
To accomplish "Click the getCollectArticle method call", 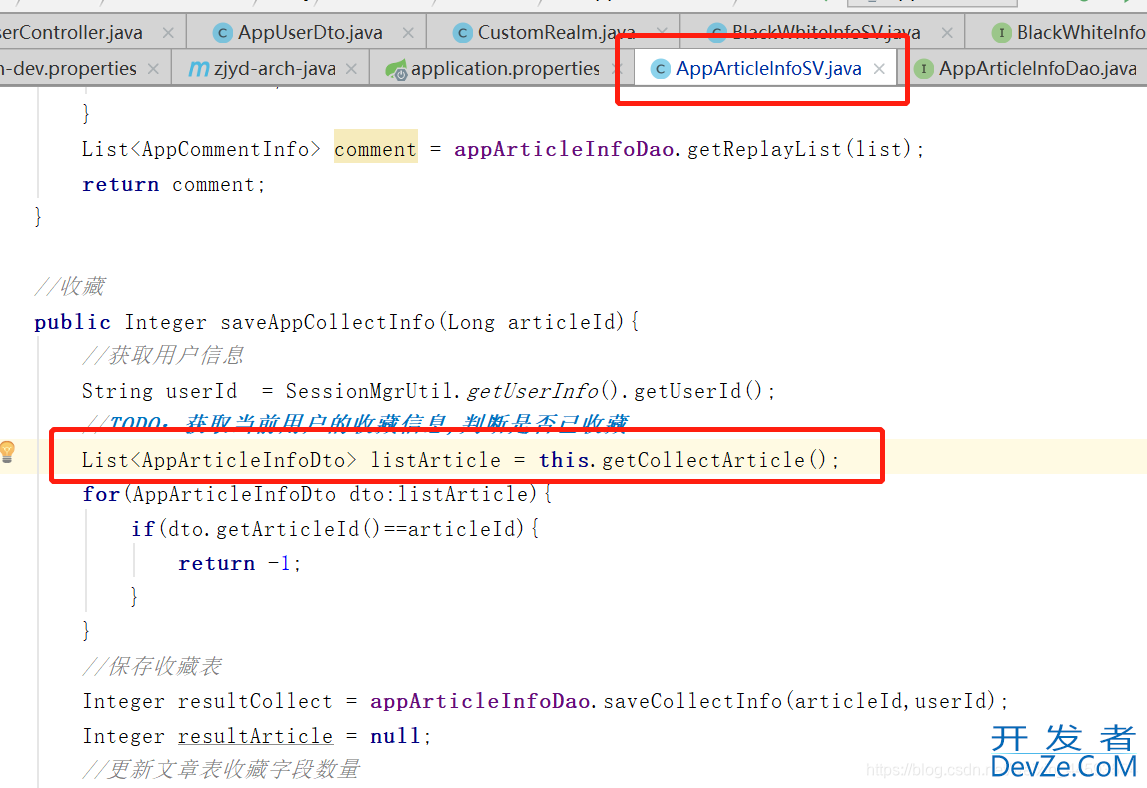I will tap(714, 460).
